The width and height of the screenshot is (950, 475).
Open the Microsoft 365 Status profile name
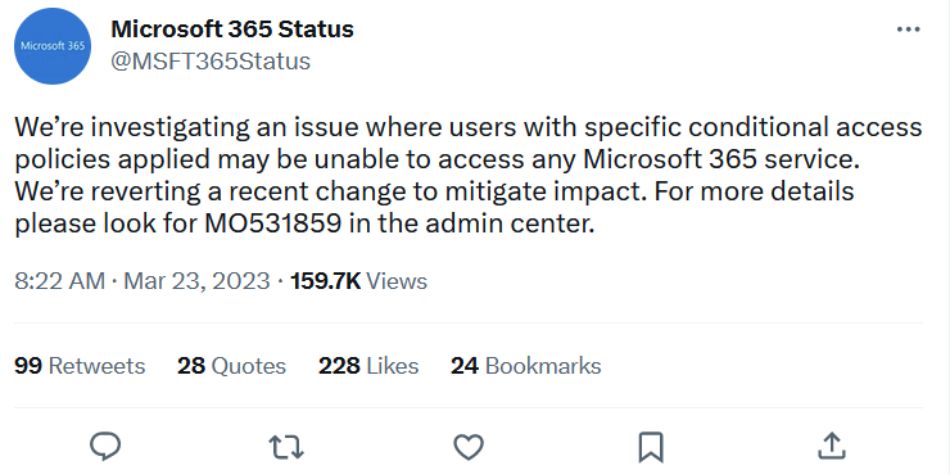(x=232, y=29)
